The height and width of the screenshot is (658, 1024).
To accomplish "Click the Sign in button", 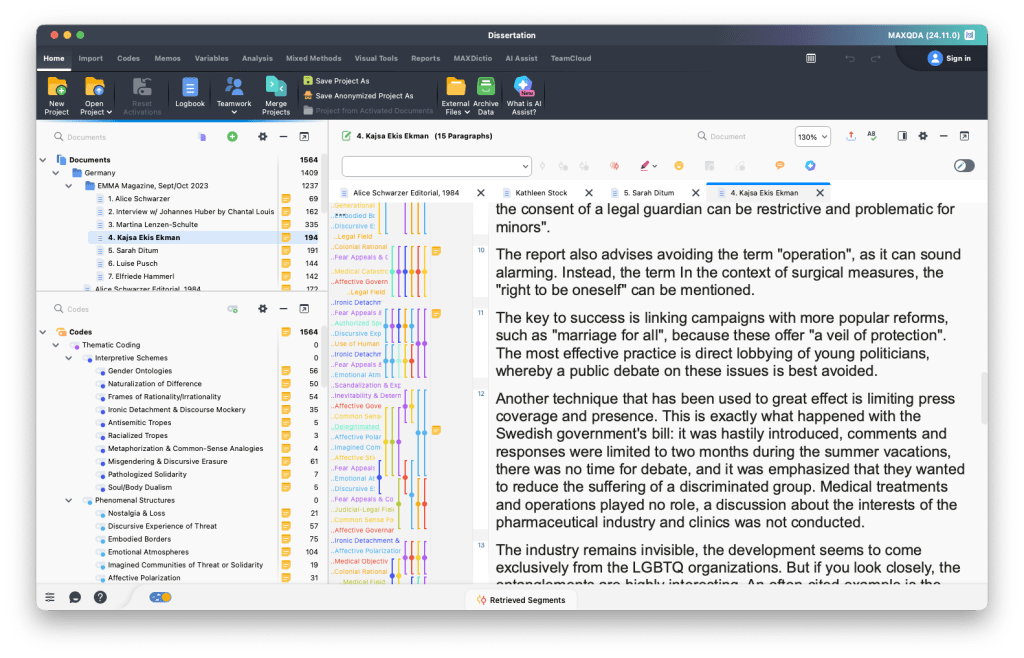I will click(x=949, y=58).
